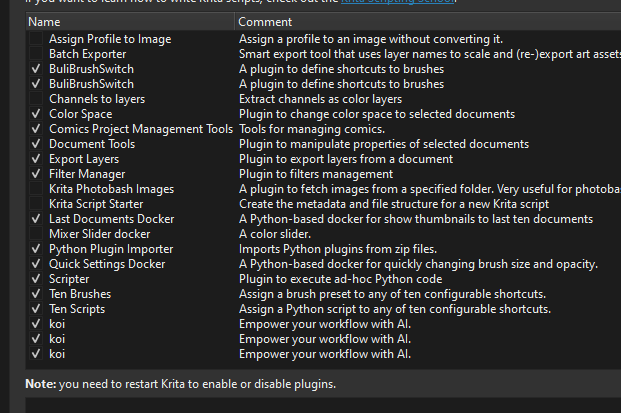Uncheck the Python Plugin Importer checkbox
621x413 pixels.
click(x=36, y=249)
